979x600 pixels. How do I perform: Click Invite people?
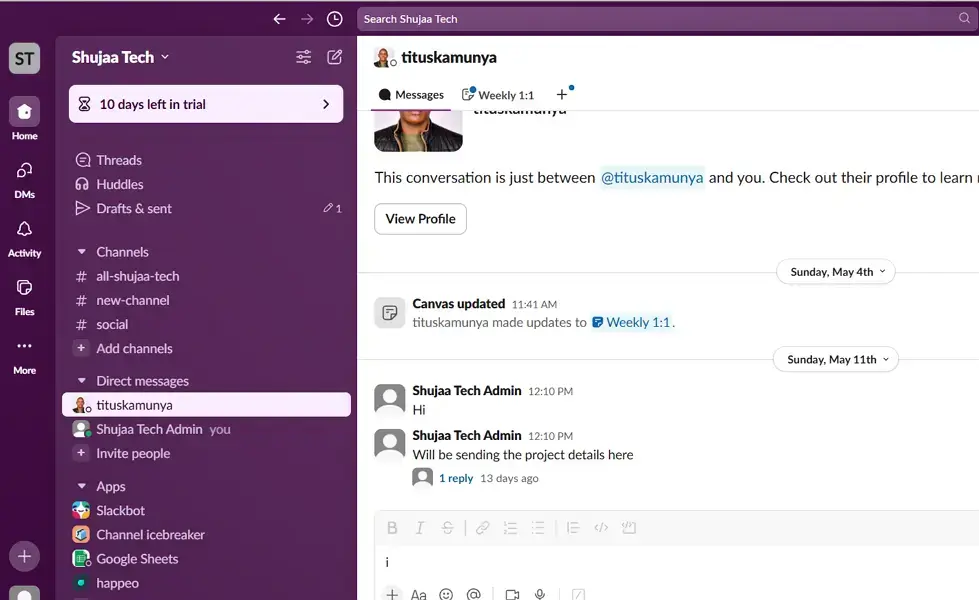coord(206,453)
